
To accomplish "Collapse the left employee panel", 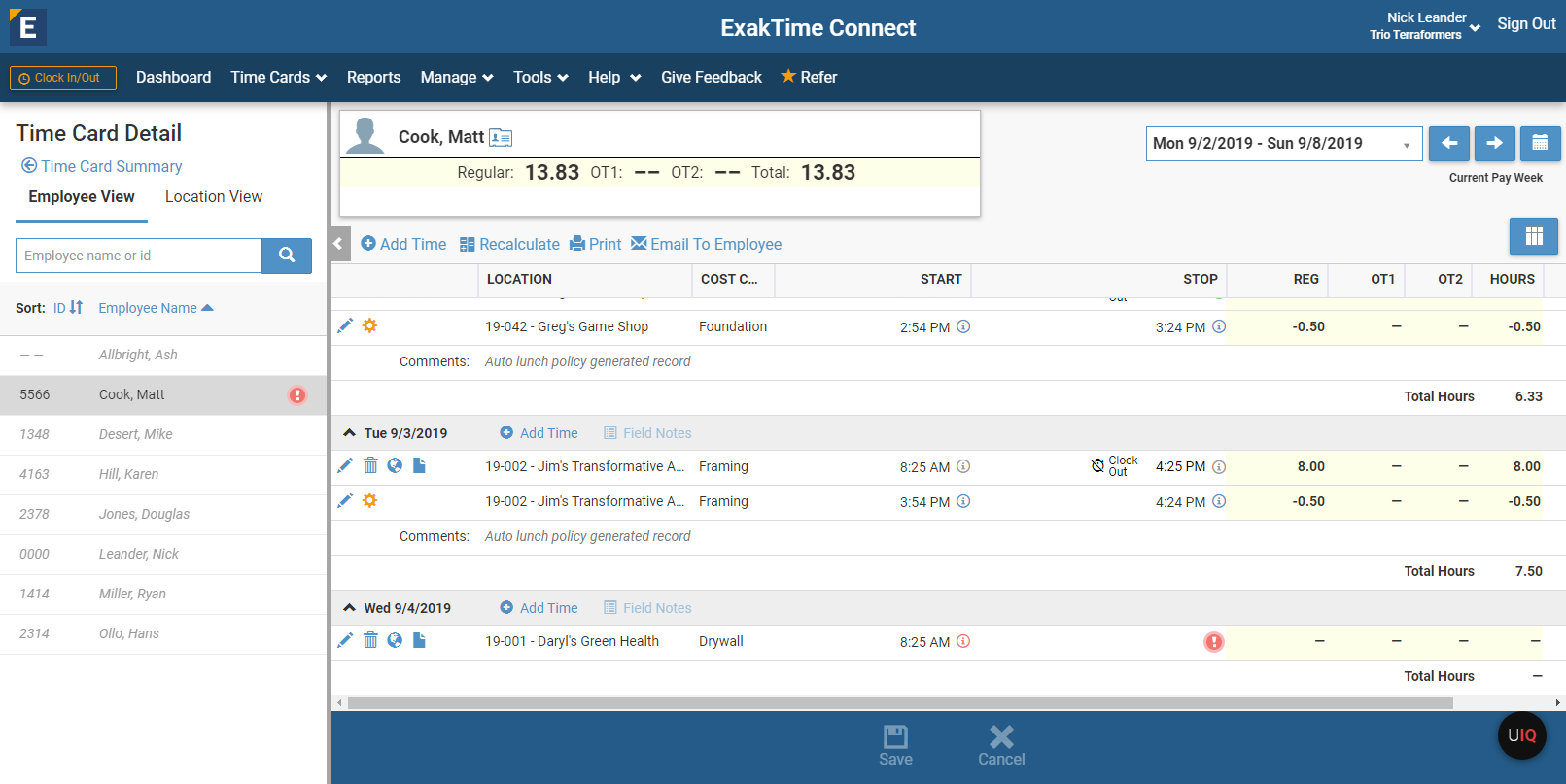I will 338,244.
